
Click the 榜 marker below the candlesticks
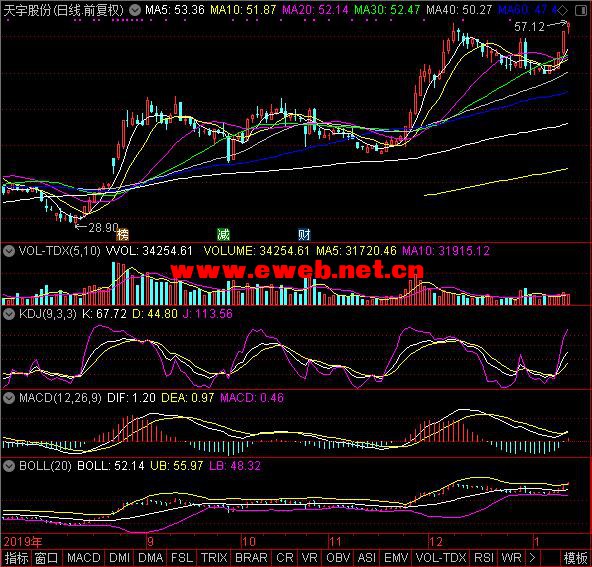point(122,234)
